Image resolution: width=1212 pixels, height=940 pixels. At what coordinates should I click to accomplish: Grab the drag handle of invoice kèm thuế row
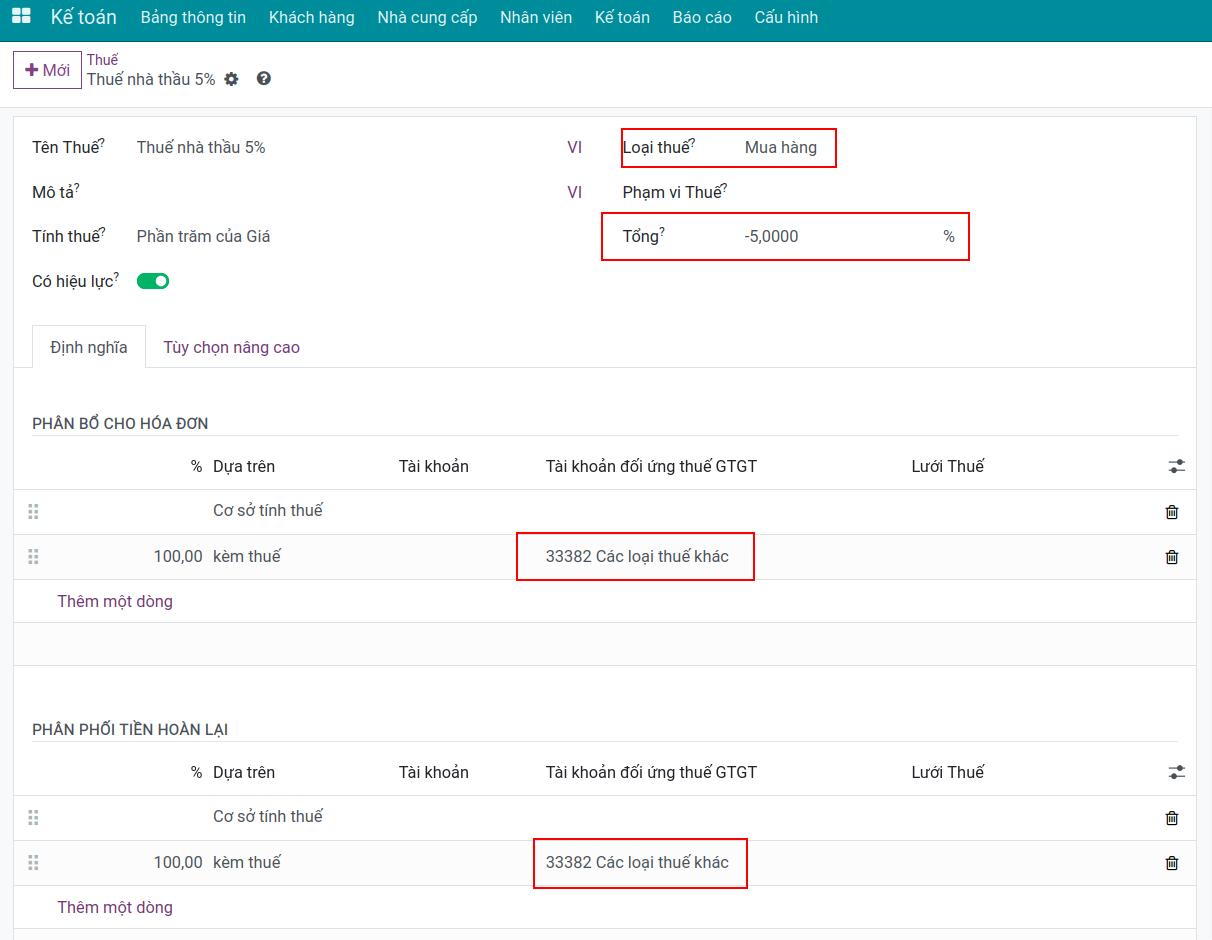point(33,556)
